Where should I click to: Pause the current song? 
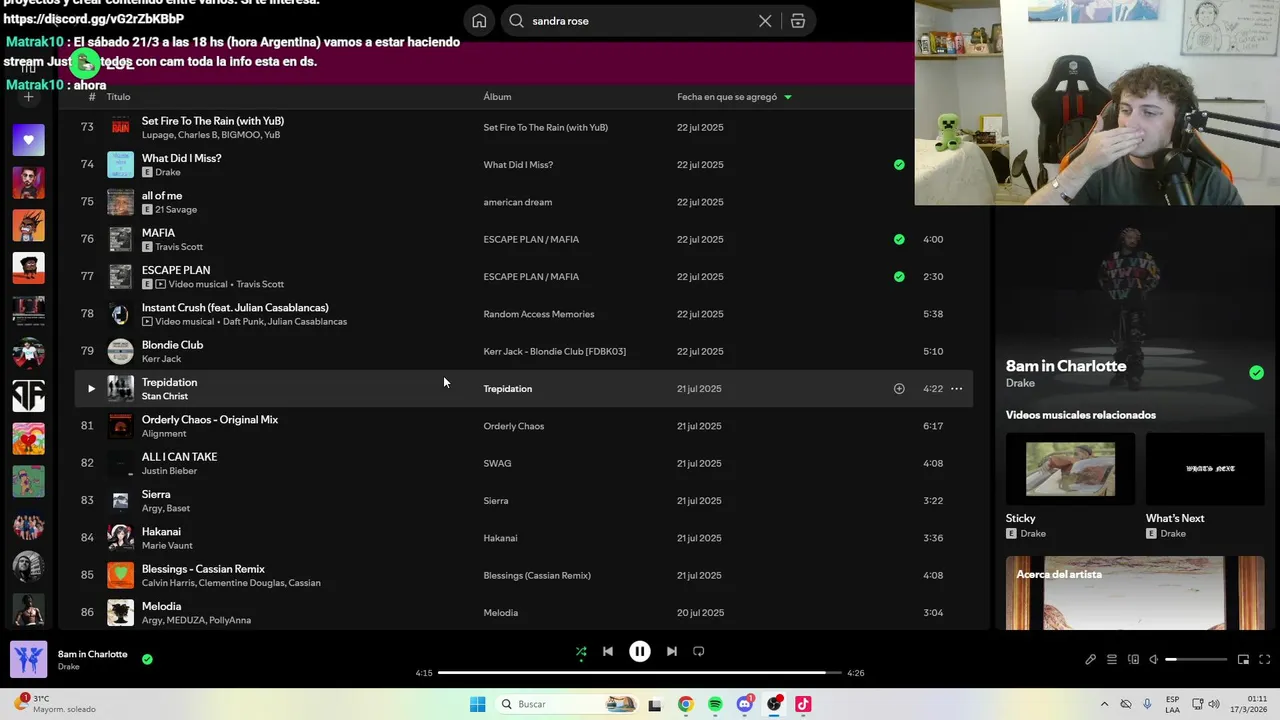click(640, 652)
